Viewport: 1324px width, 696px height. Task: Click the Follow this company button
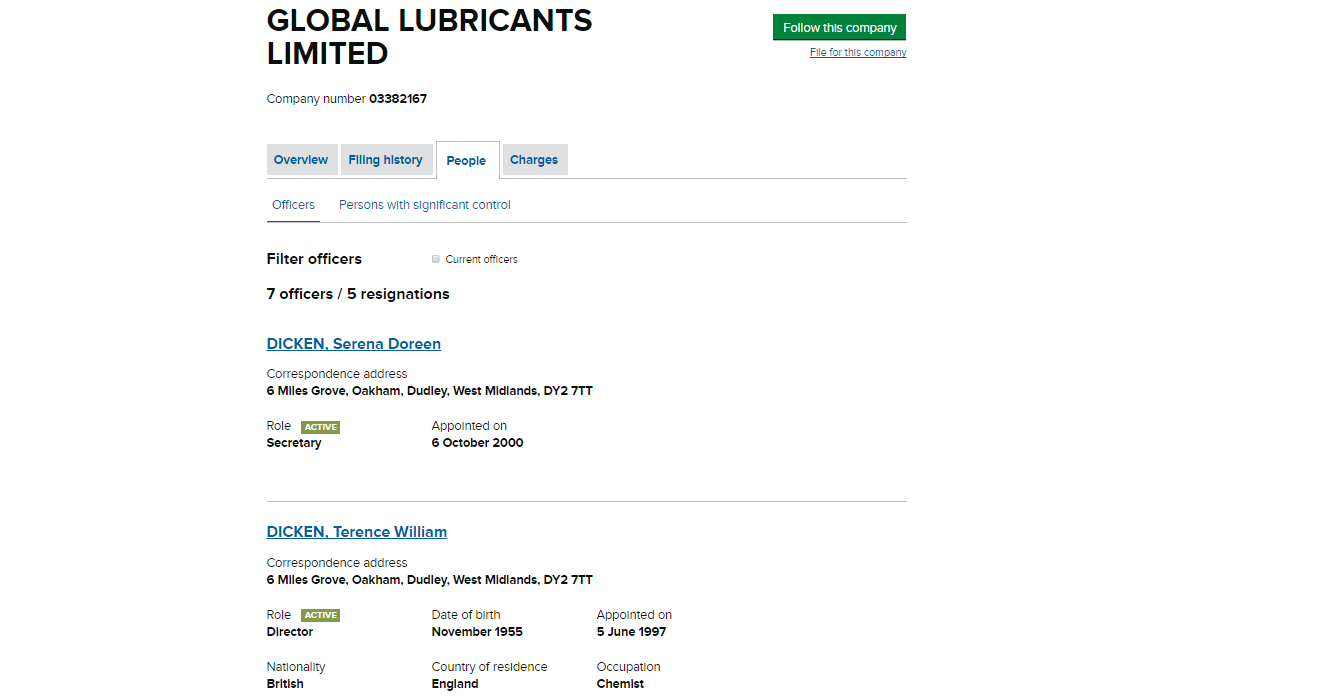(839, 28)
